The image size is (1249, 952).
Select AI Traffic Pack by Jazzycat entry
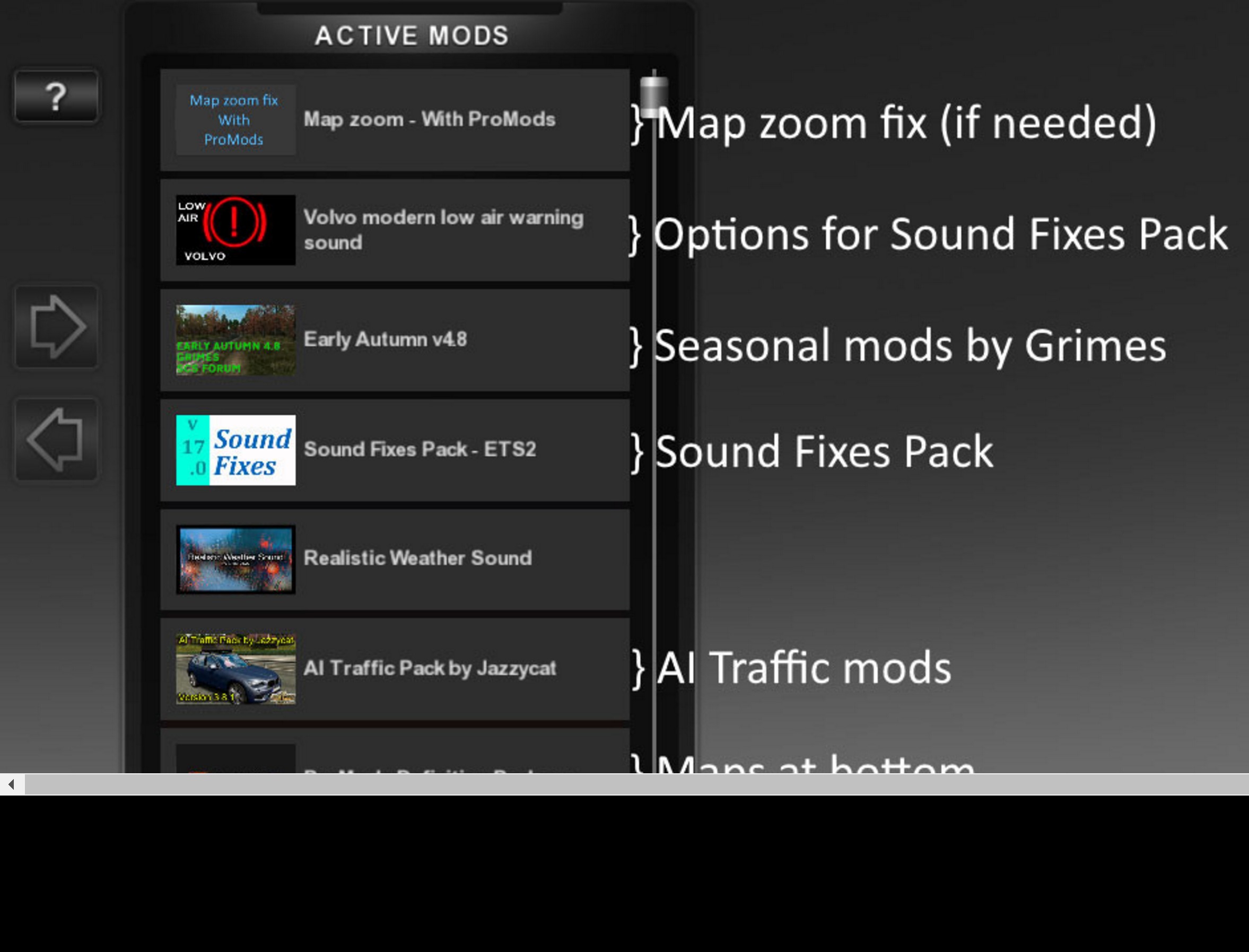(395, 669)
